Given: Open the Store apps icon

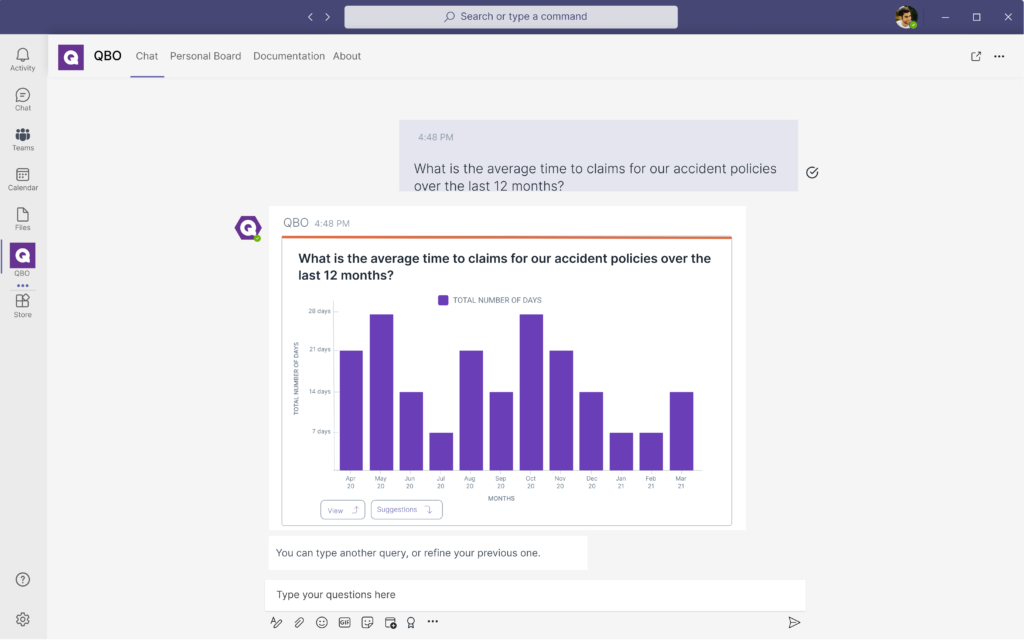Looking at the screenshot, I should click(22, 305).
